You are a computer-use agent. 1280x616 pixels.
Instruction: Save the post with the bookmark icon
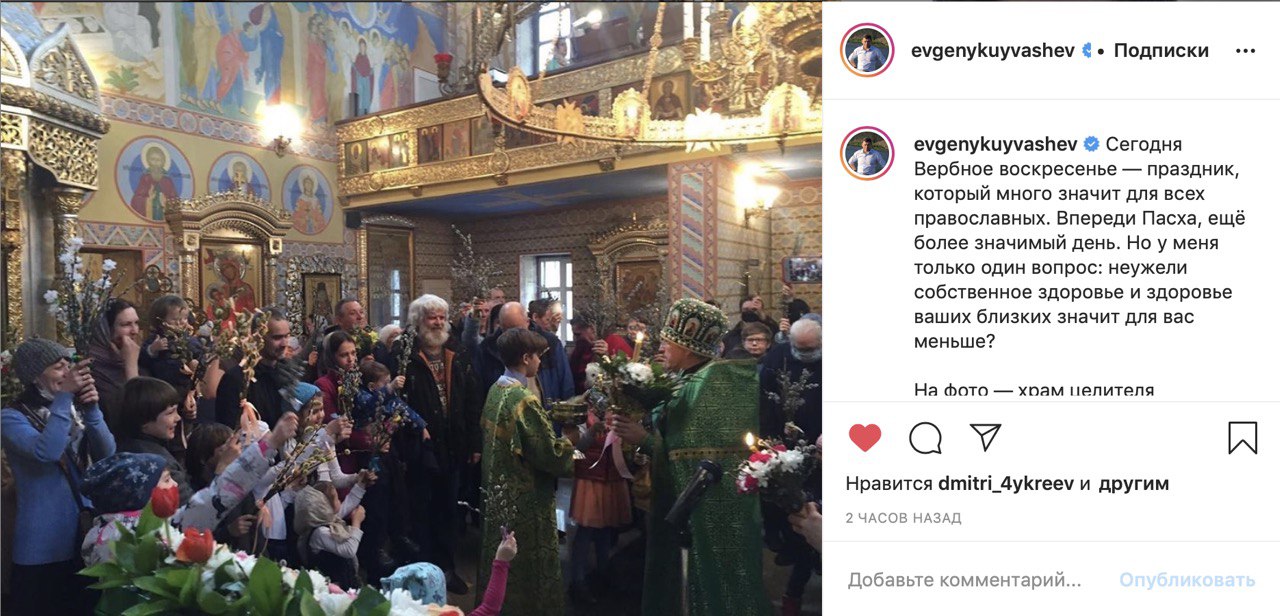pyautogui.click(x=1242, y=438)
